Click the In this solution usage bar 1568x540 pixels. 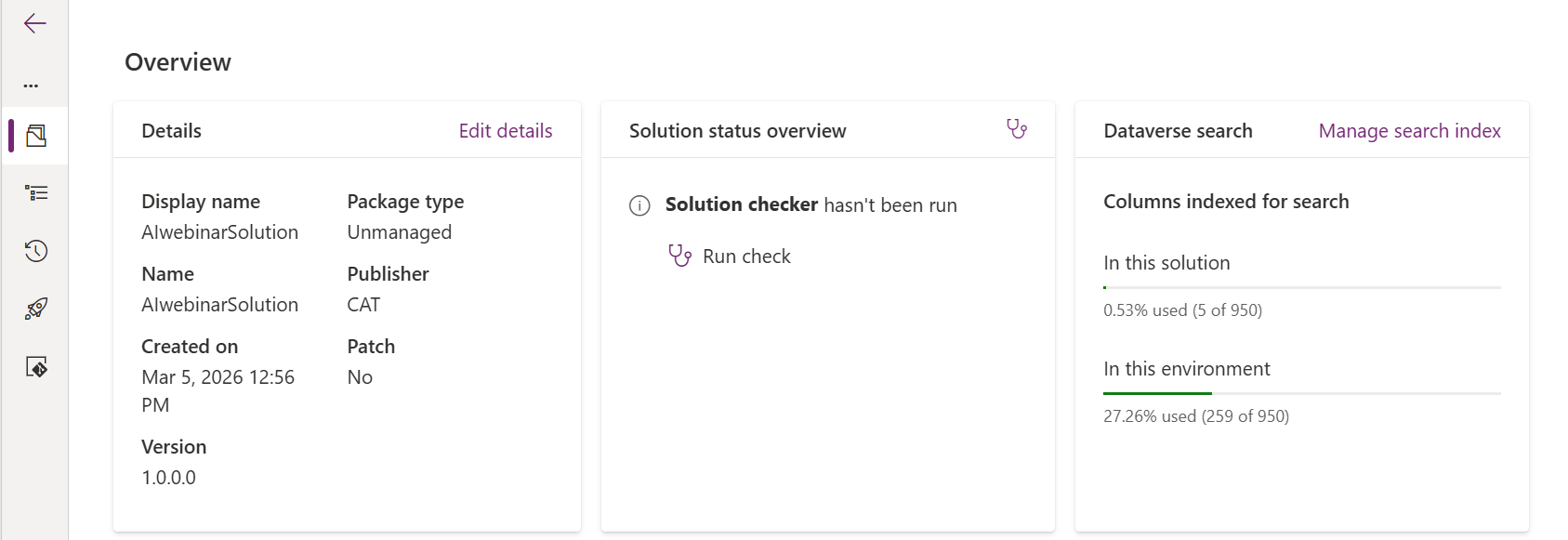click(x=1301, y=288)
